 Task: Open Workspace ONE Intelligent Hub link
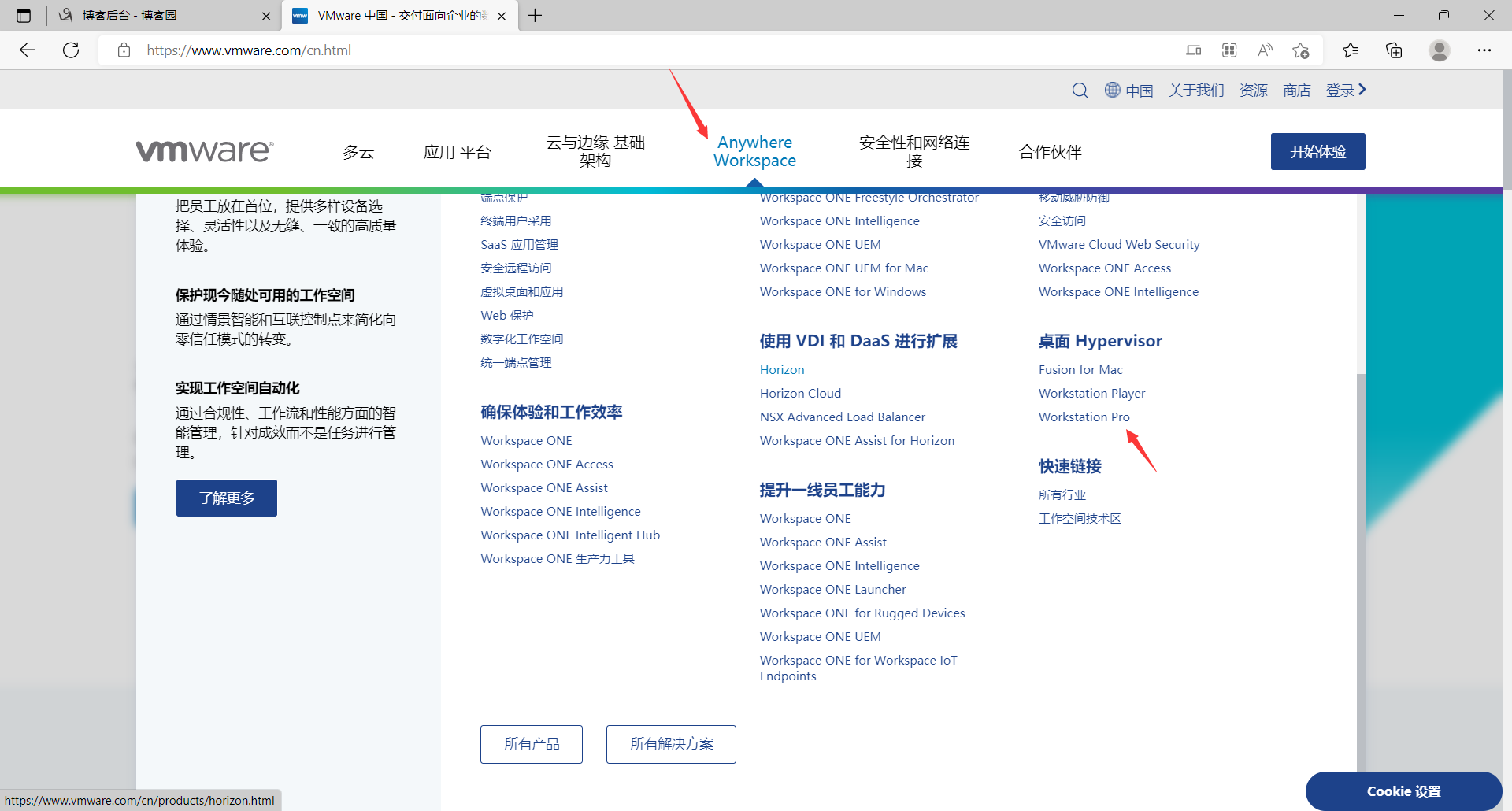click(x=571, y=535)
